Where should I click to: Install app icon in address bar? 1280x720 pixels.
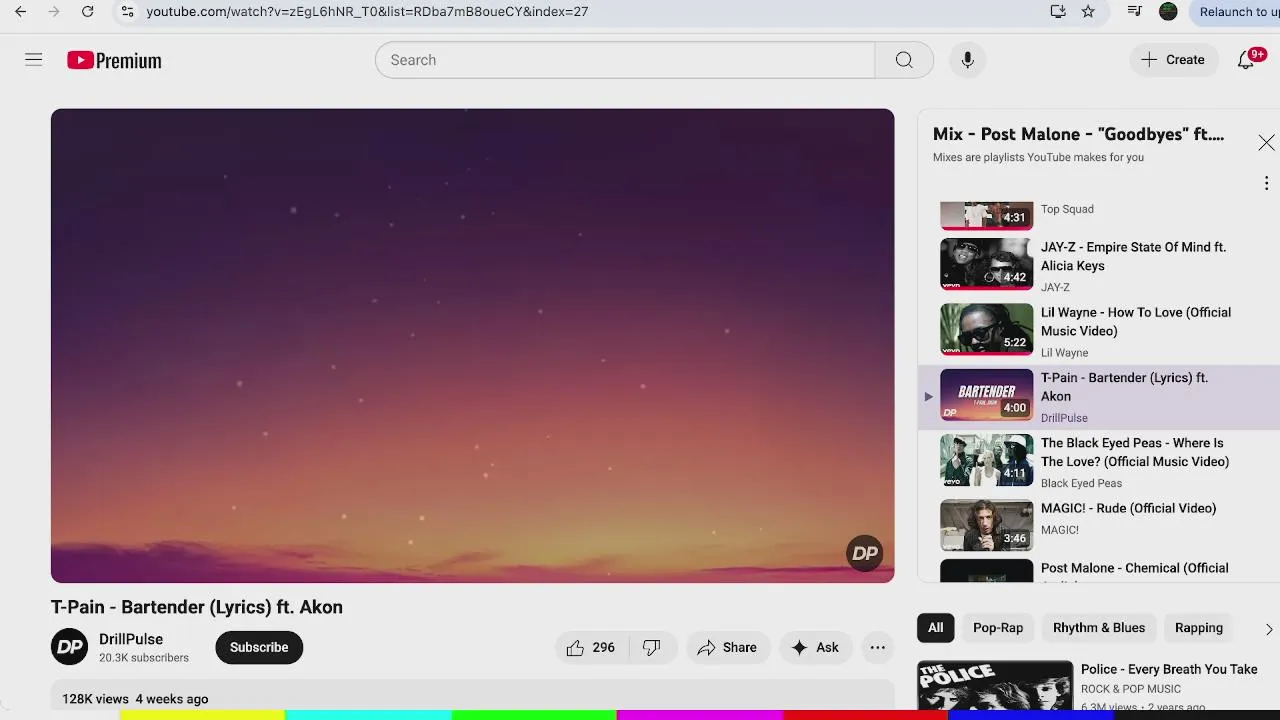1058,12
